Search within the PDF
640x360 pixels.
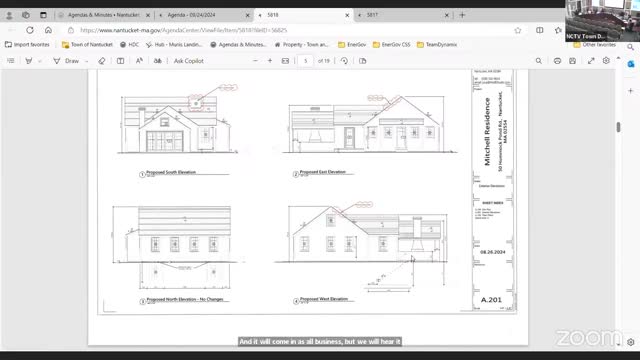tap(539, 61)
